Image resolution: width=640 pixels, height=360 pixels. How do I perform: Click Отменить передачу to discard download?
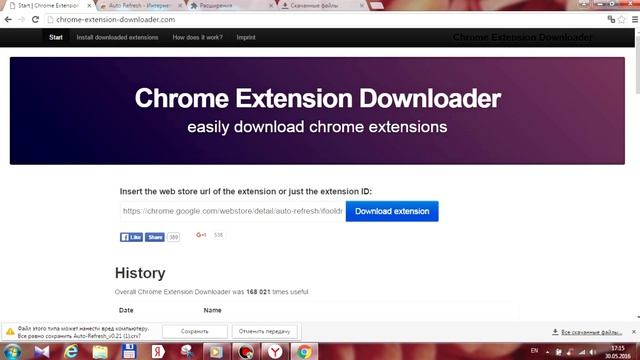[x=264, y=331]
